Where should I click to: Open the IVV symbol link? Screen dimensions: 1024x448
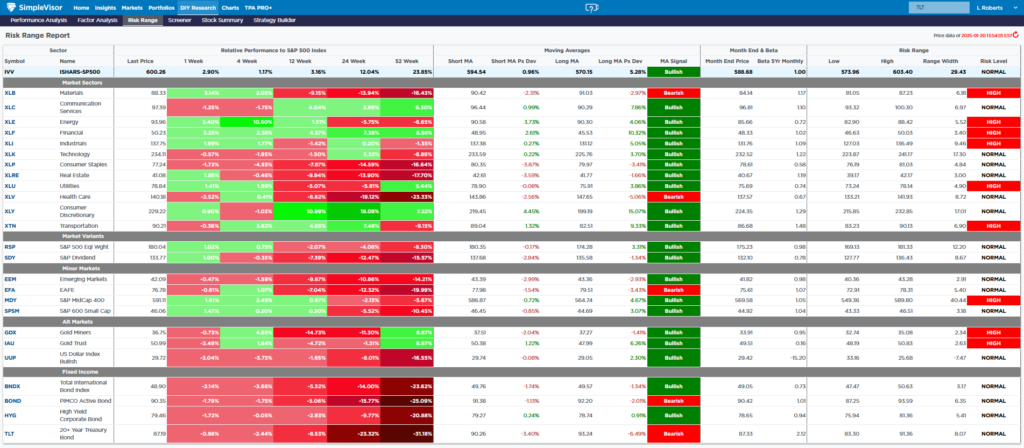tap(8, 72)
